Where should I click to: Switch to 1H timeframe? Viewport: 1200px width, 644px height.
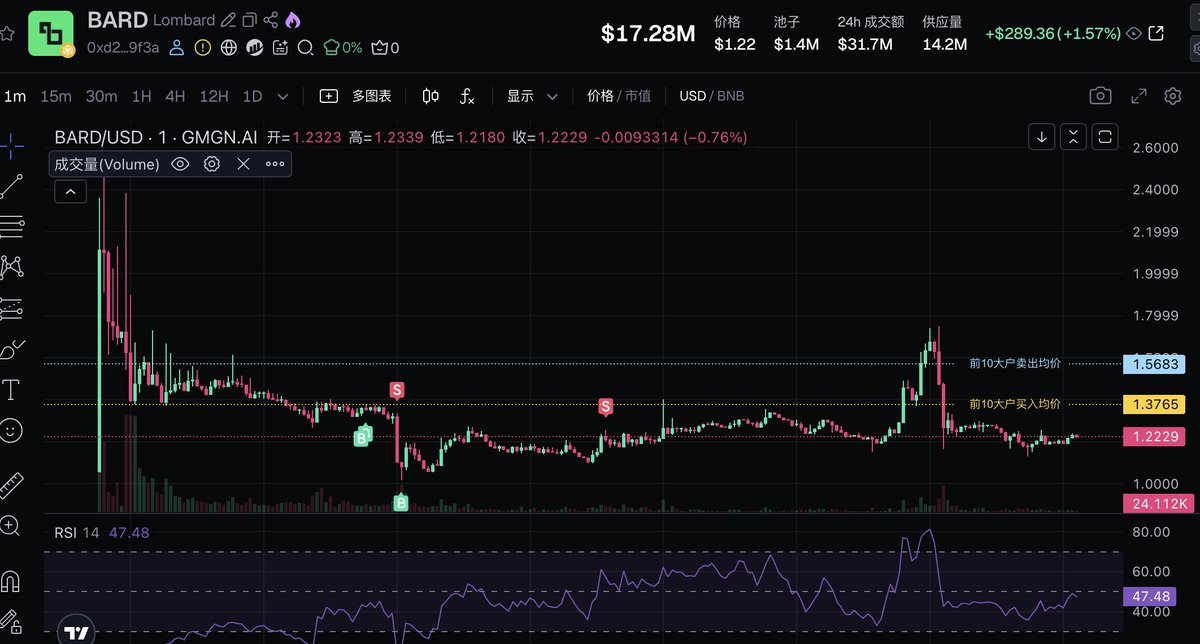[141, 96]
